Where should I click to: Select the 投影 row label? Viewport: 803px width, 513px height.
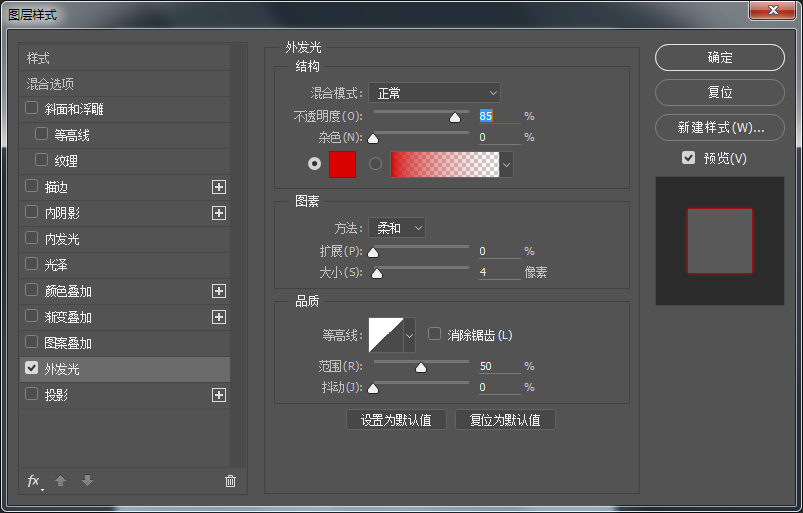56,395
